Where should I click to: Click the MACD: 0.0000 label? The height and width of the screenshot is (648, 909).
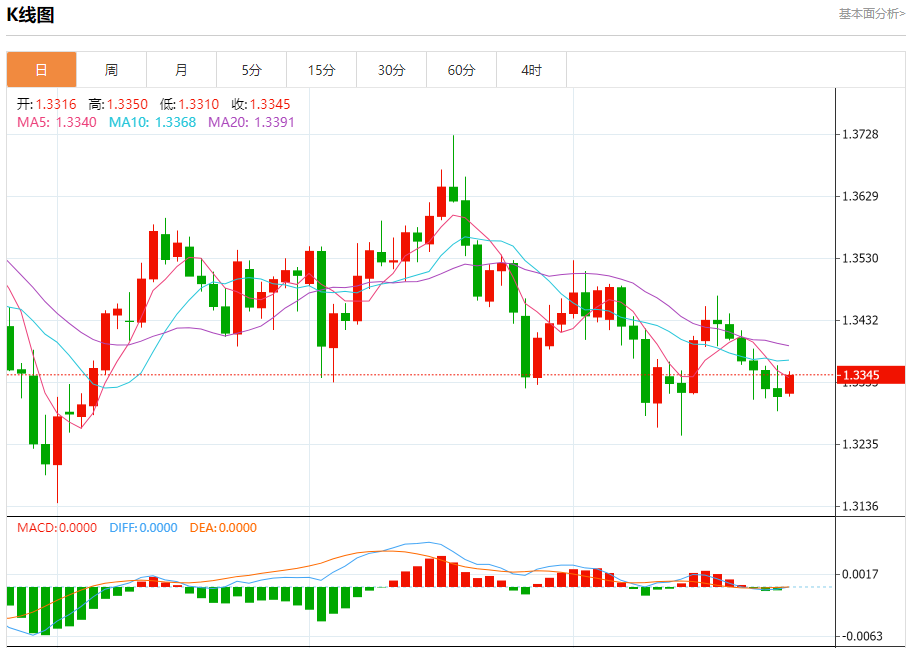click(x=57, y=527)
